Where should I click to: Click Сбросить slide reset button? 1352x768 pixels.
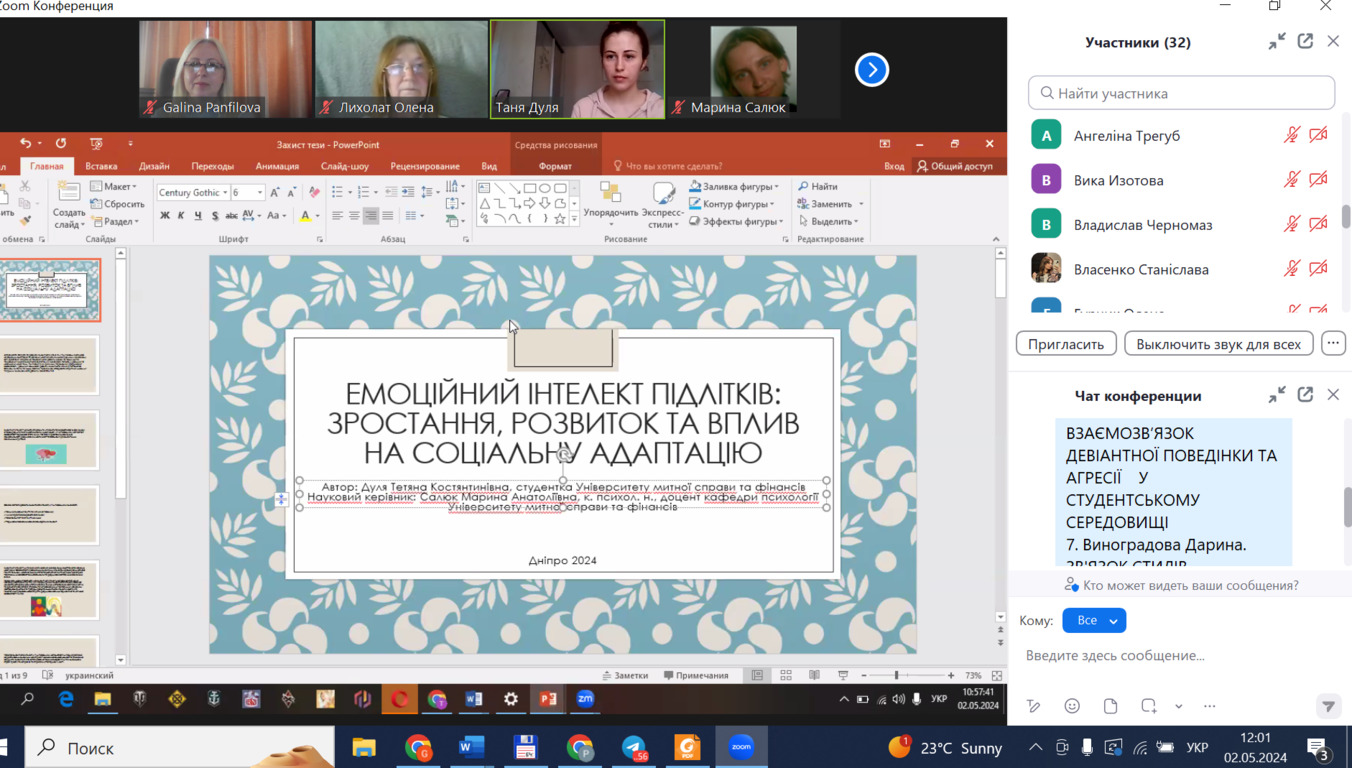[x=118, y=204]
